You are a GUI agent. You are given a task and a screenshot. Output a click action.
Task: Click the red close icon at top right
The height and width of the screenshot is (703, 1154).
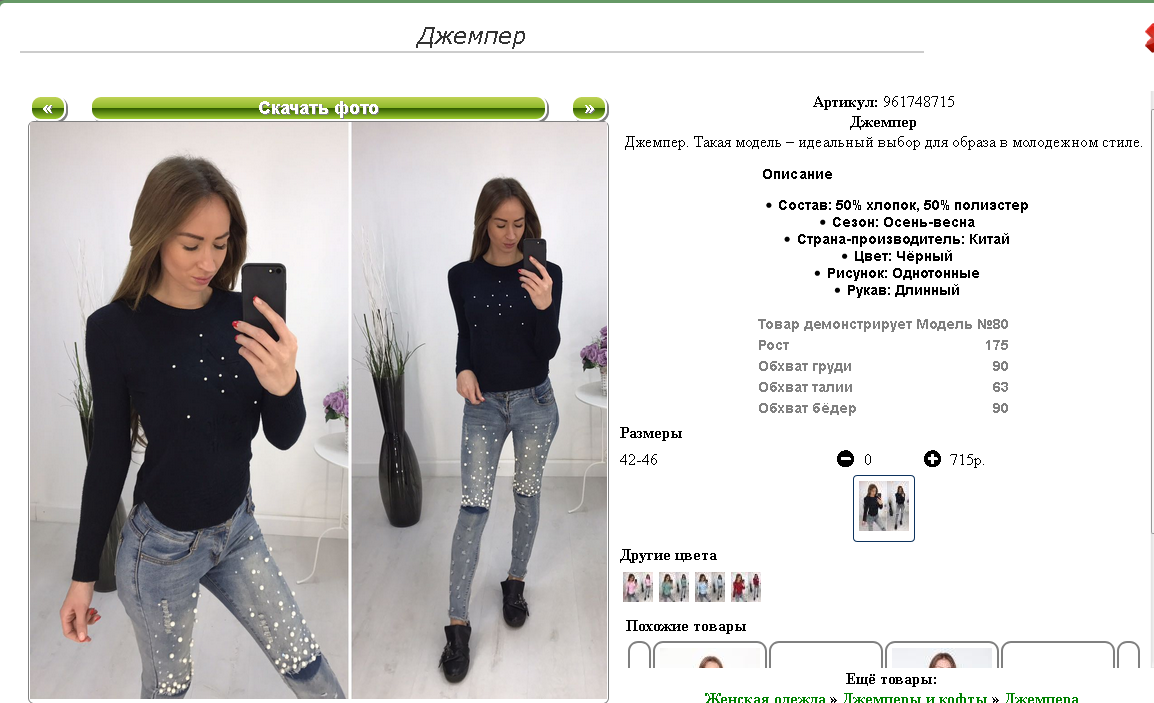(x=1149, y=37)
